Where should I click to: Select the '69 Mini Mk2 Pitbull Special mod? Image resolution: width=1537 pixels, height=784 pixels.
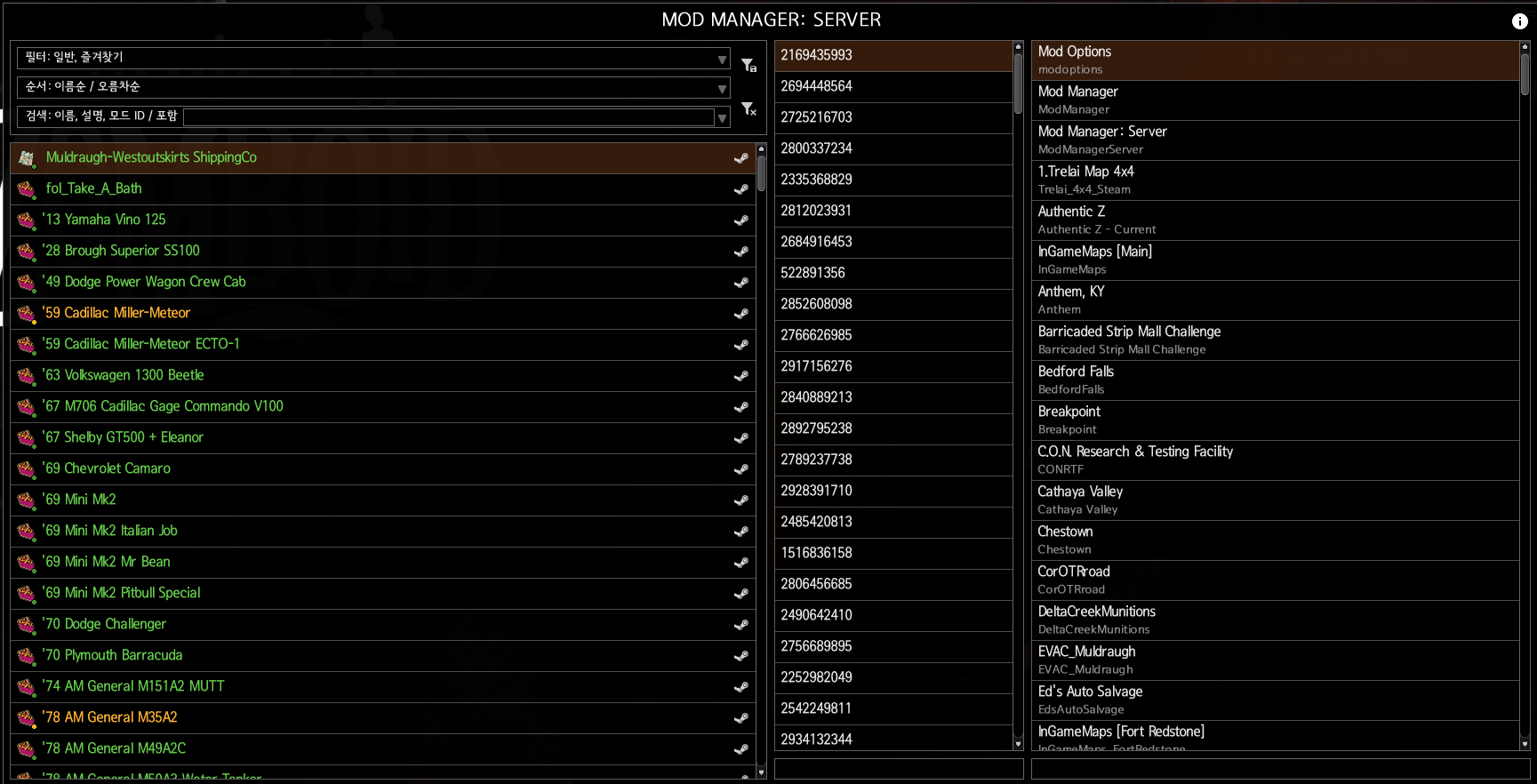tap(382, 593)
